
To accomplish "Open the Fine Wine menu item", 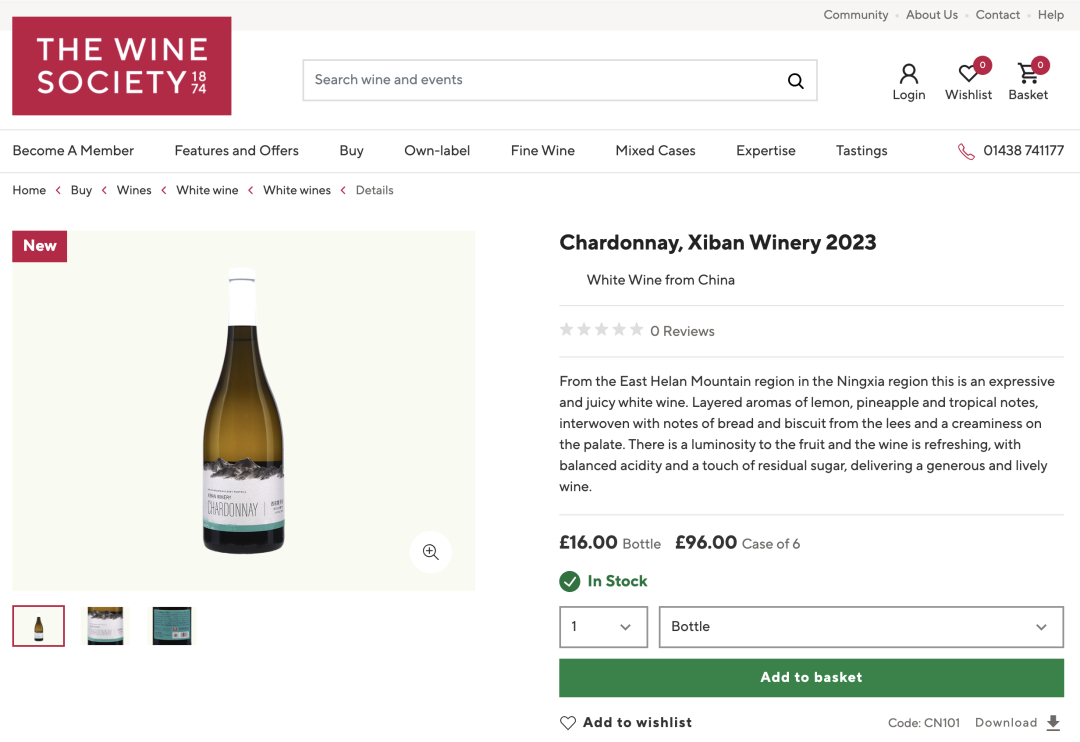I will (543, 151).
